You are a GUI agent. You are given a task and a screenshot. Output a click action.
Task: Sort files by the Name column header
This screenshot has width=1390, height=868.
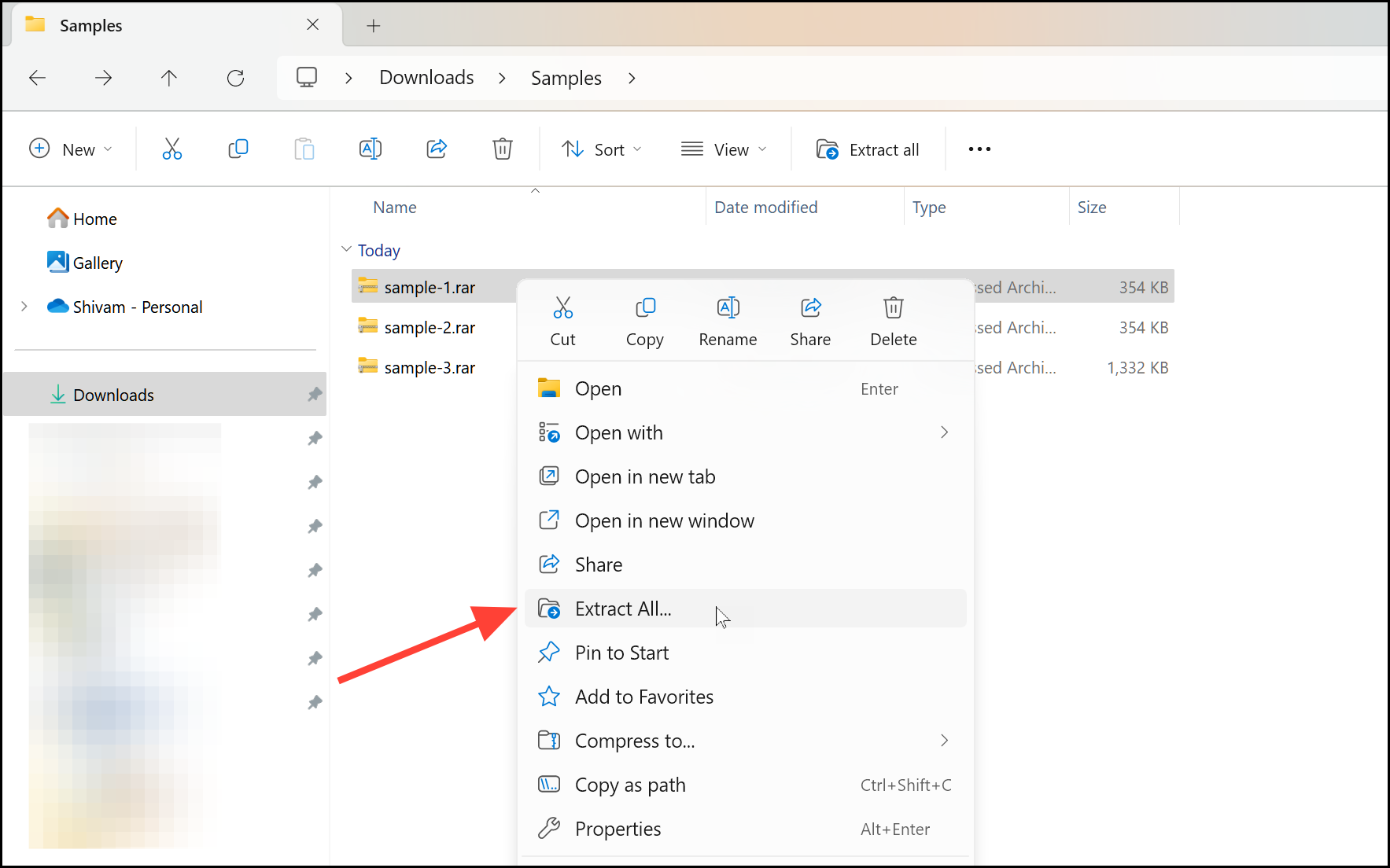coord(394,207)
